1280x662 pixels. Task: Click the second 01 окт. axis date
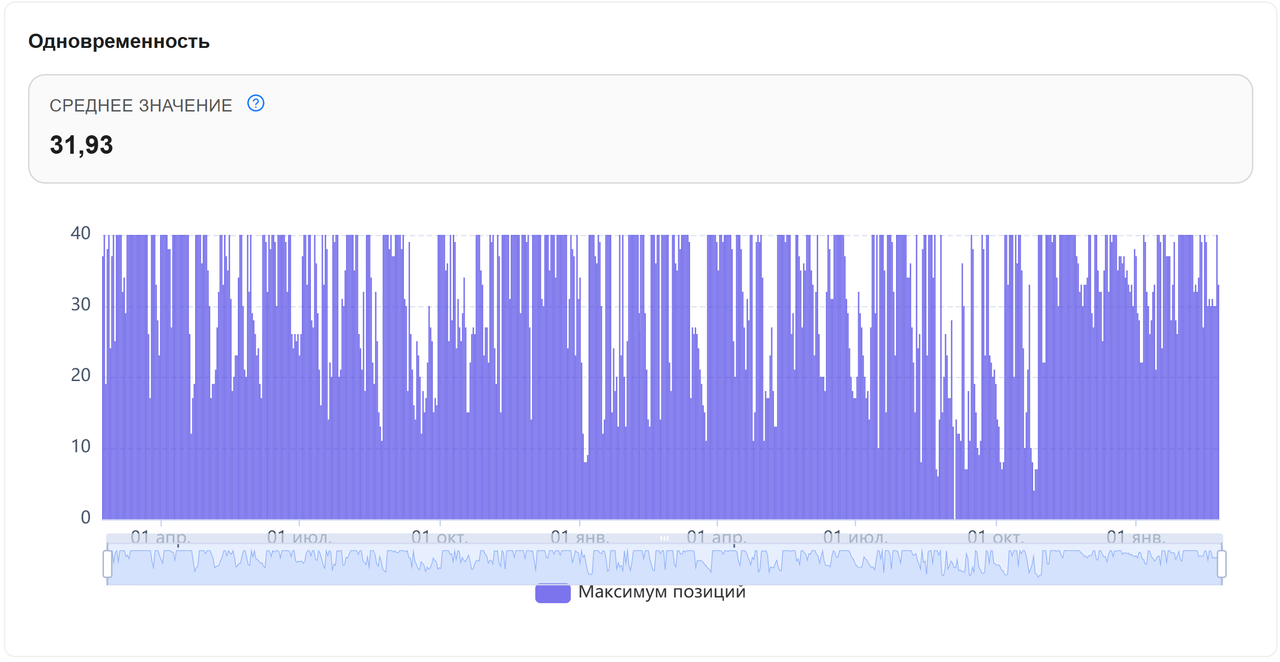point(996,537)
